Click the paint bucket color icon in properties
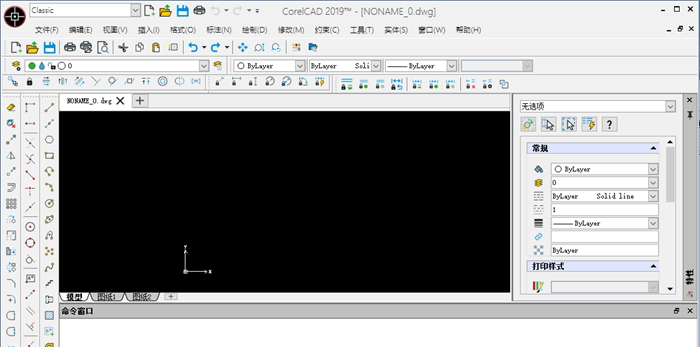The height and width of the screenshot is (360, 700). coord(538,169)
